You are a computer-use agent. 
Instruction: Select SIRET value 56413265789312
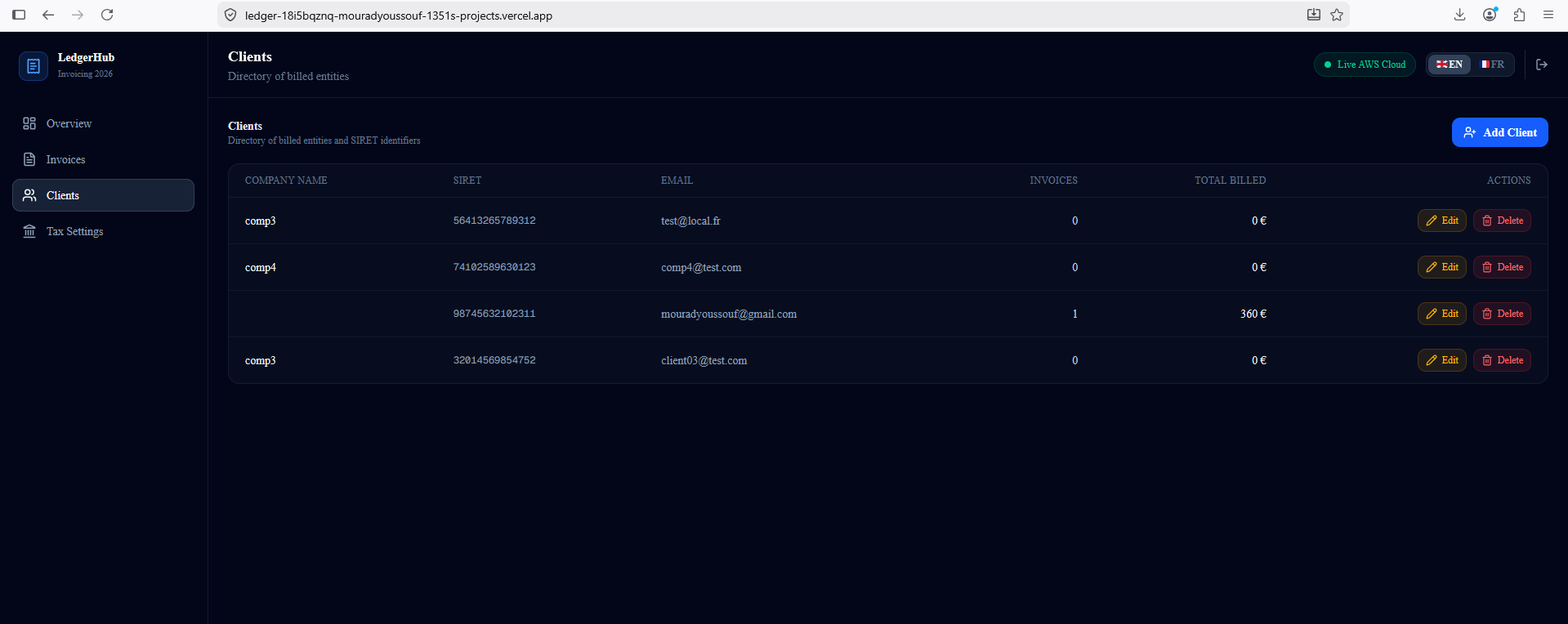(494, 221)
